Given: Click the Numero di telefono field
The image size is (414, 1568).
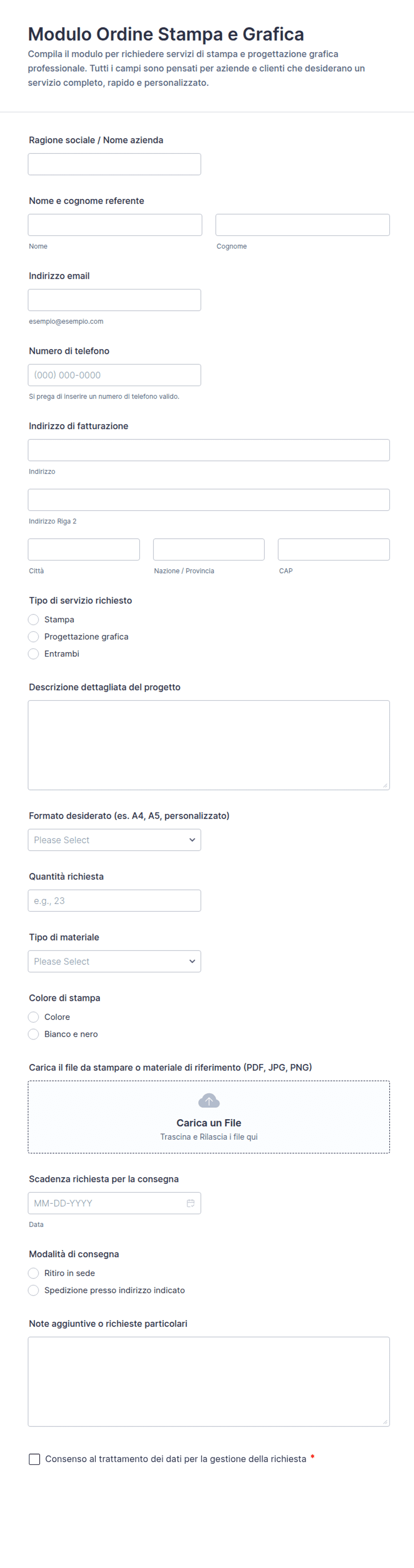Looking at the screenshot, I should pyautogui.click(x=114, y=375).
